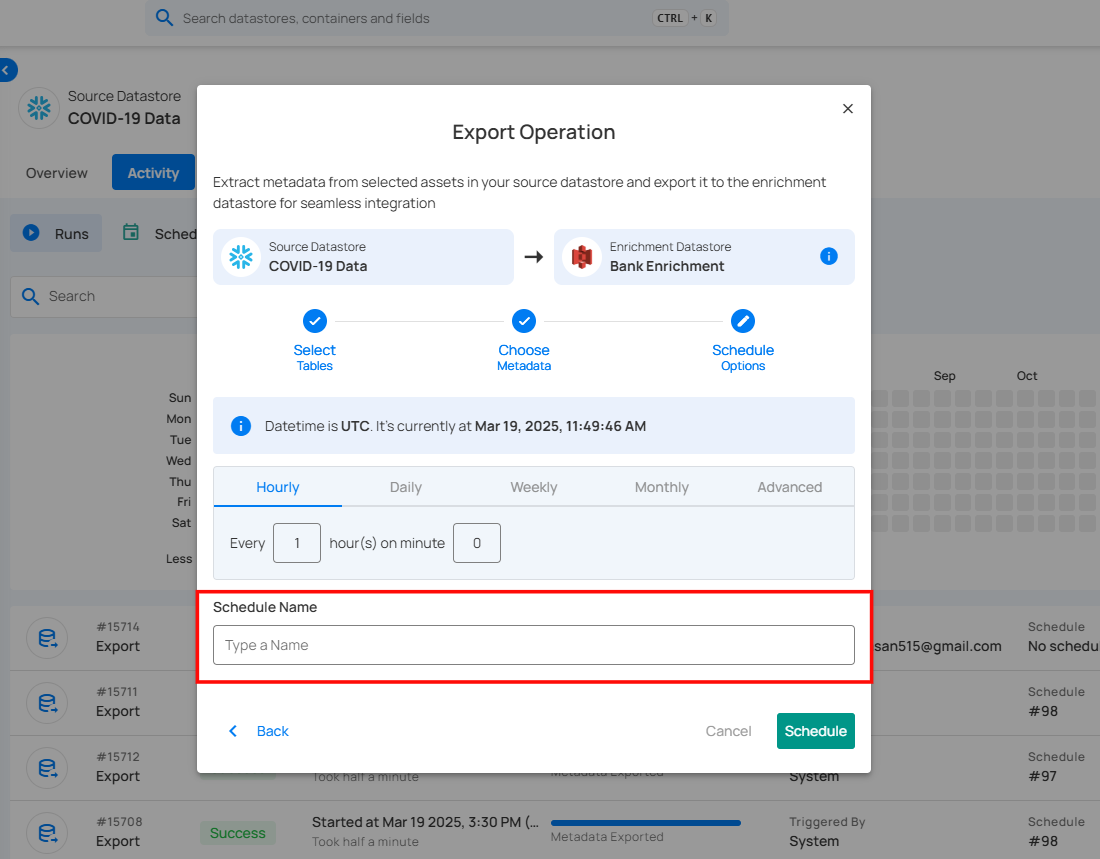The height and width of the screenshot is (859, 1100).
Task: Collapse the sidebar with the blue chevron
Action: (7, 70)
